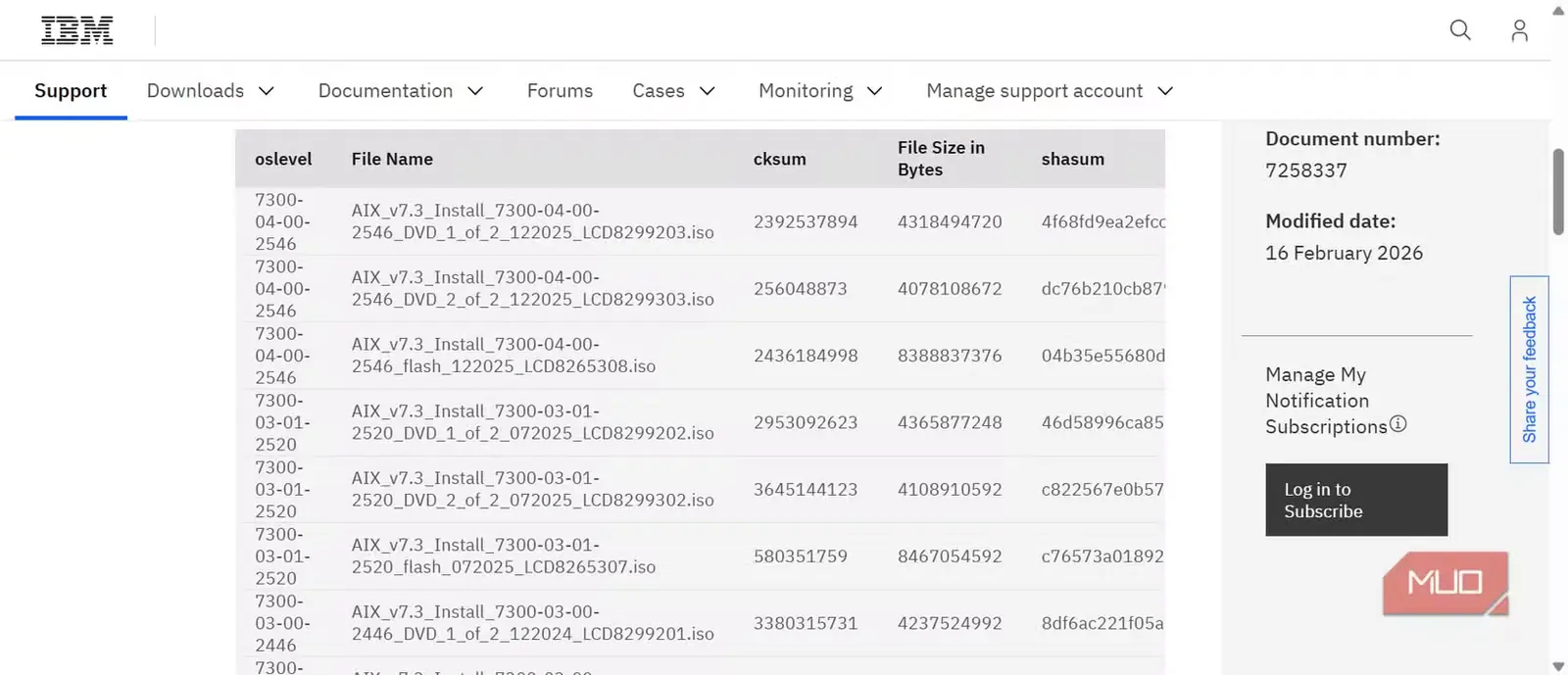The width and height of the screenshot is (1568, 675).
Task: Select the 7300-03-01-2520 flash_072025 iso row
Action: [700, 556]
